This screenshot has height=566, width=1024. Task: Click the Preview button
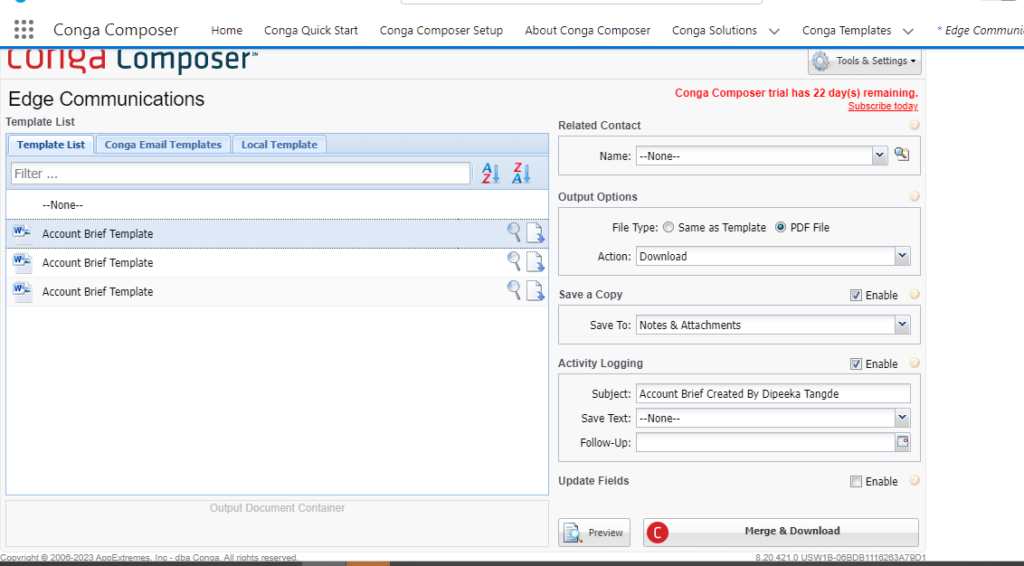pyautogui.click(x=594, y=532)
